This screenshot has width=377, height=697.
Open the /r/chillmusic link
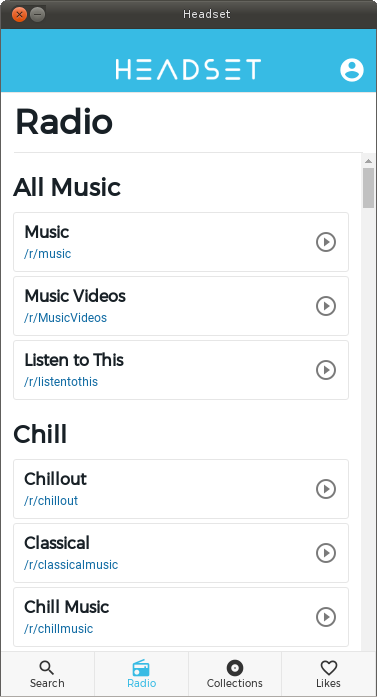click(x=59, y=629)
